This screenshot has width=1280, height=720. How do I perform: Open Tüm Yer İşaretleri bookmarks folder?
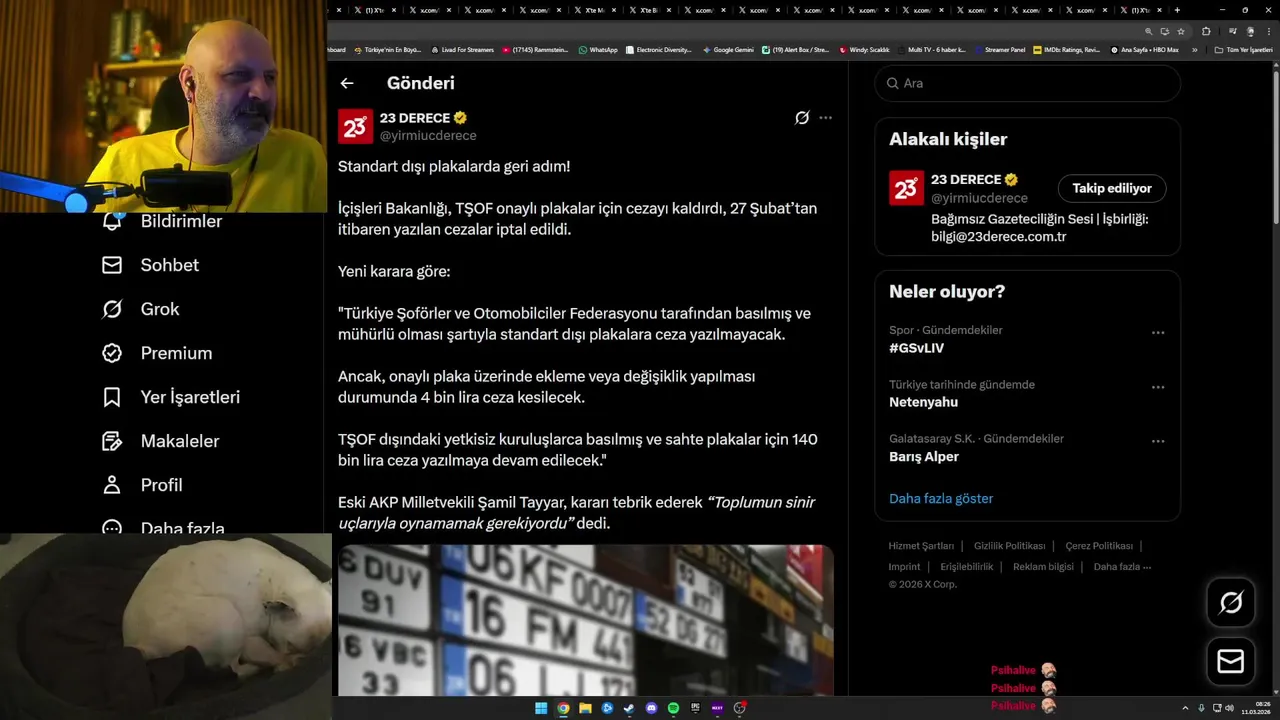[x=1243, y=49]
